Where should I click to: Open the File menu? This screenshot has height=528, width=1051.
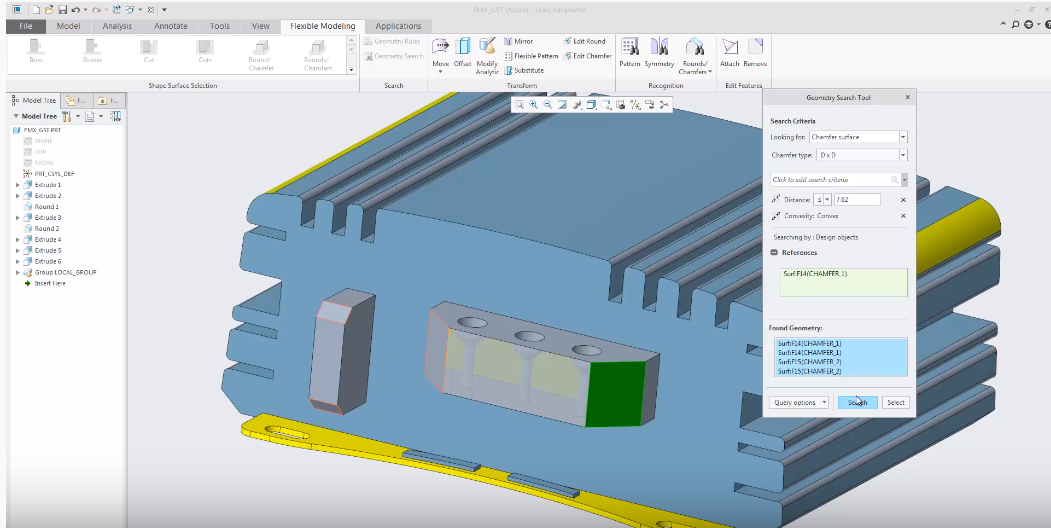pyautogui.click(x=25, y=26)
